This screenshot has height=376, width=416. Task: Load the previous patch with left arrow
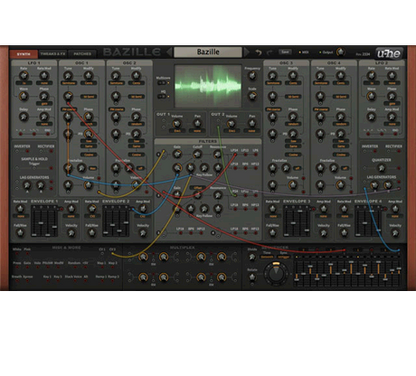pyautogui.click(x=169, y=52)
